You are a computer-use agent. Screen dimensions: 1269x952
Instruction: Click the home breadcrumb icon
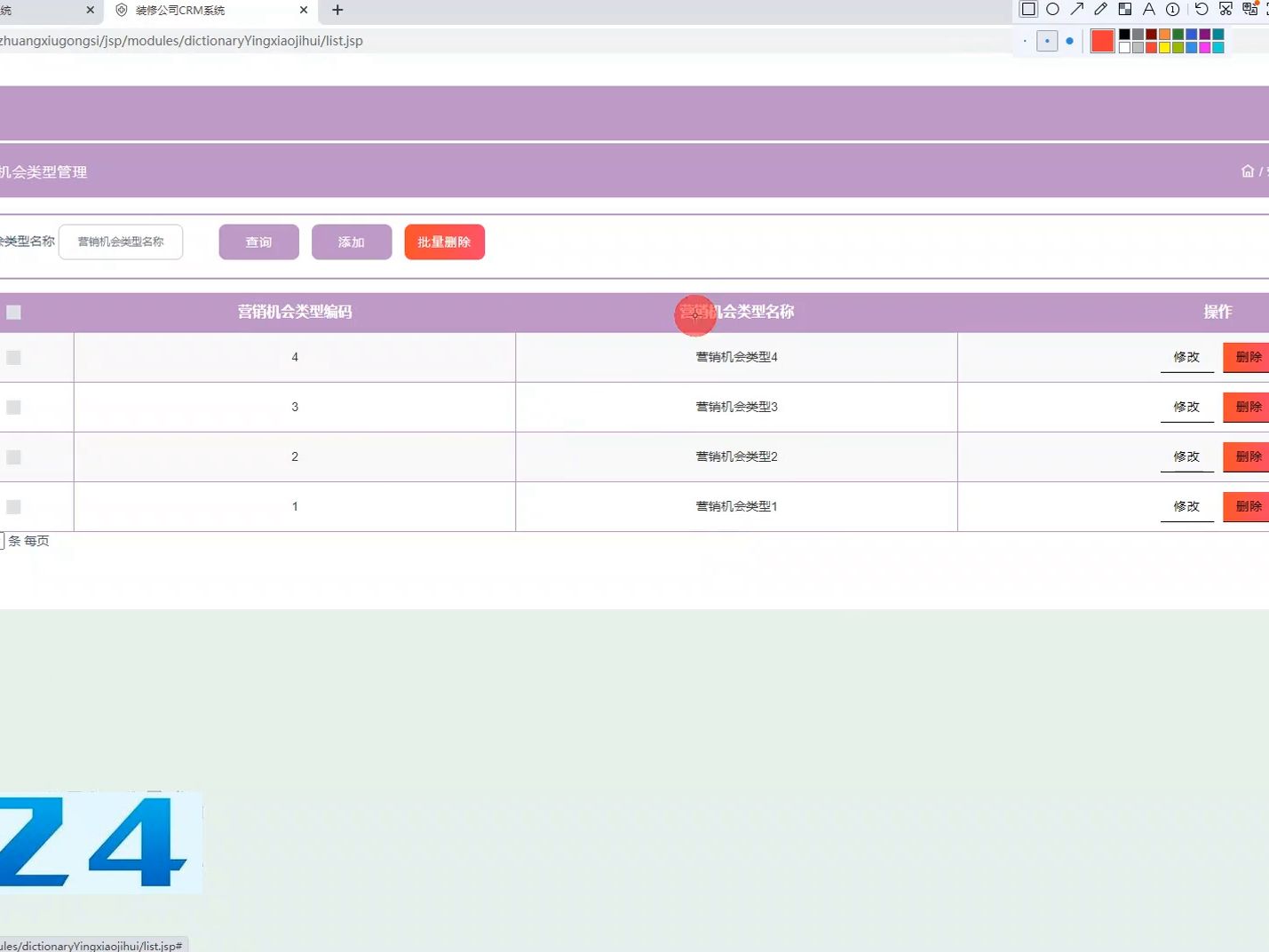tap(1248, 171)
